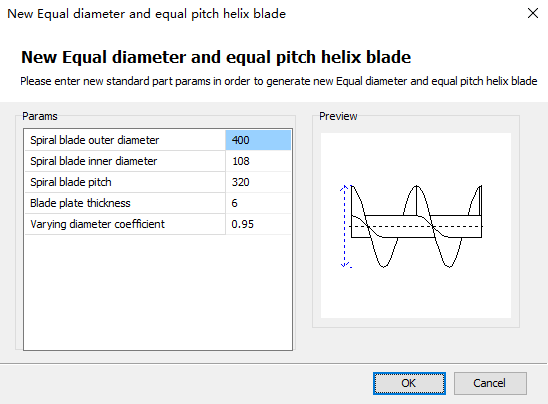Click the Varying diameter coefficient row label

pos(98,224)
